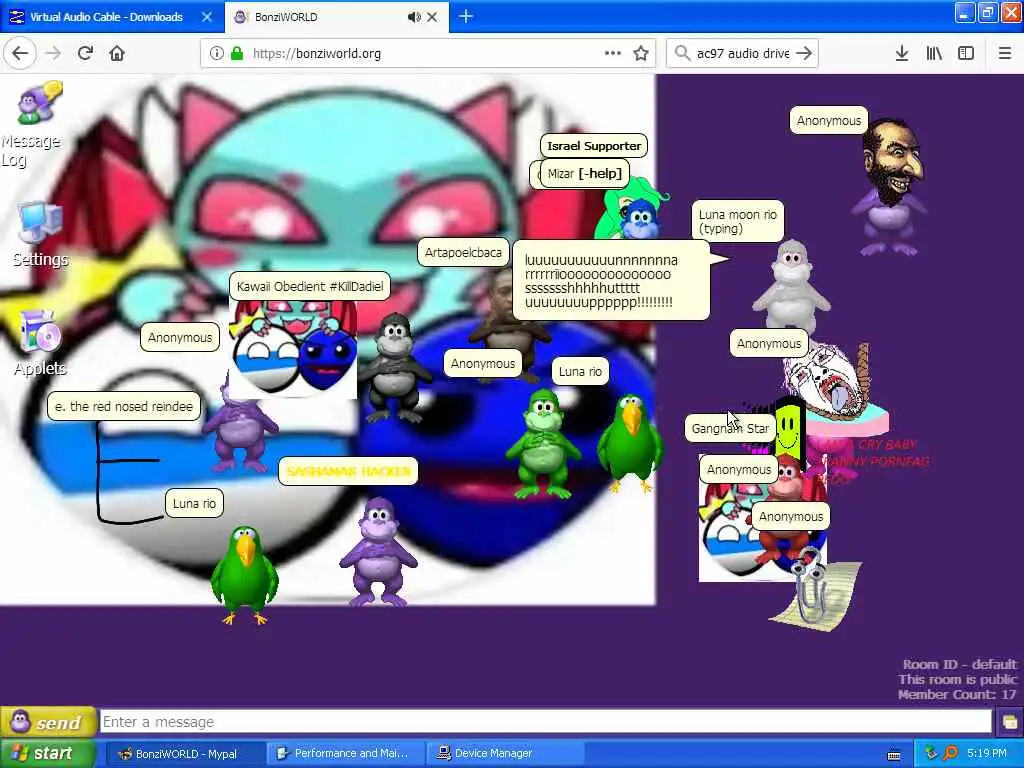1024x768 pixels.
Task: Click the send button
Action: click(x=48, y=722)
